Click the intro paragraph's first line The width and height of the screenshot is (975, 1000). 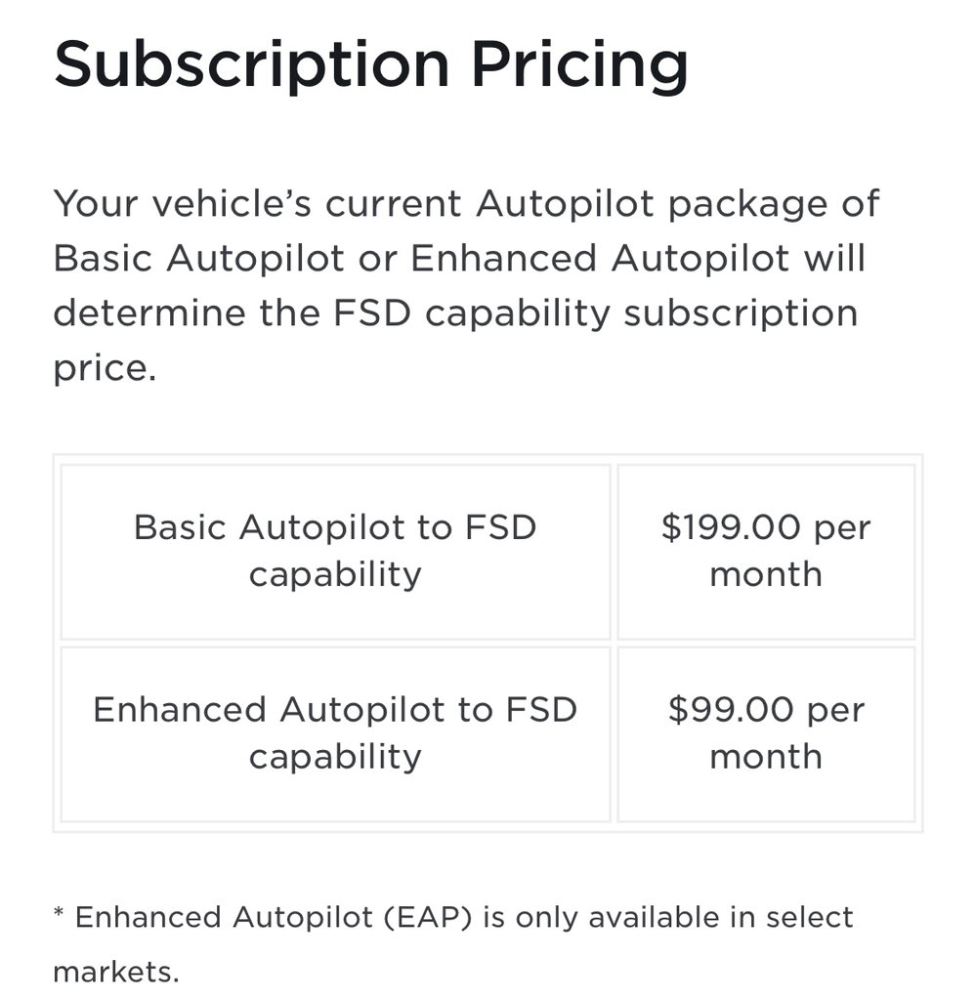[466, 204]
